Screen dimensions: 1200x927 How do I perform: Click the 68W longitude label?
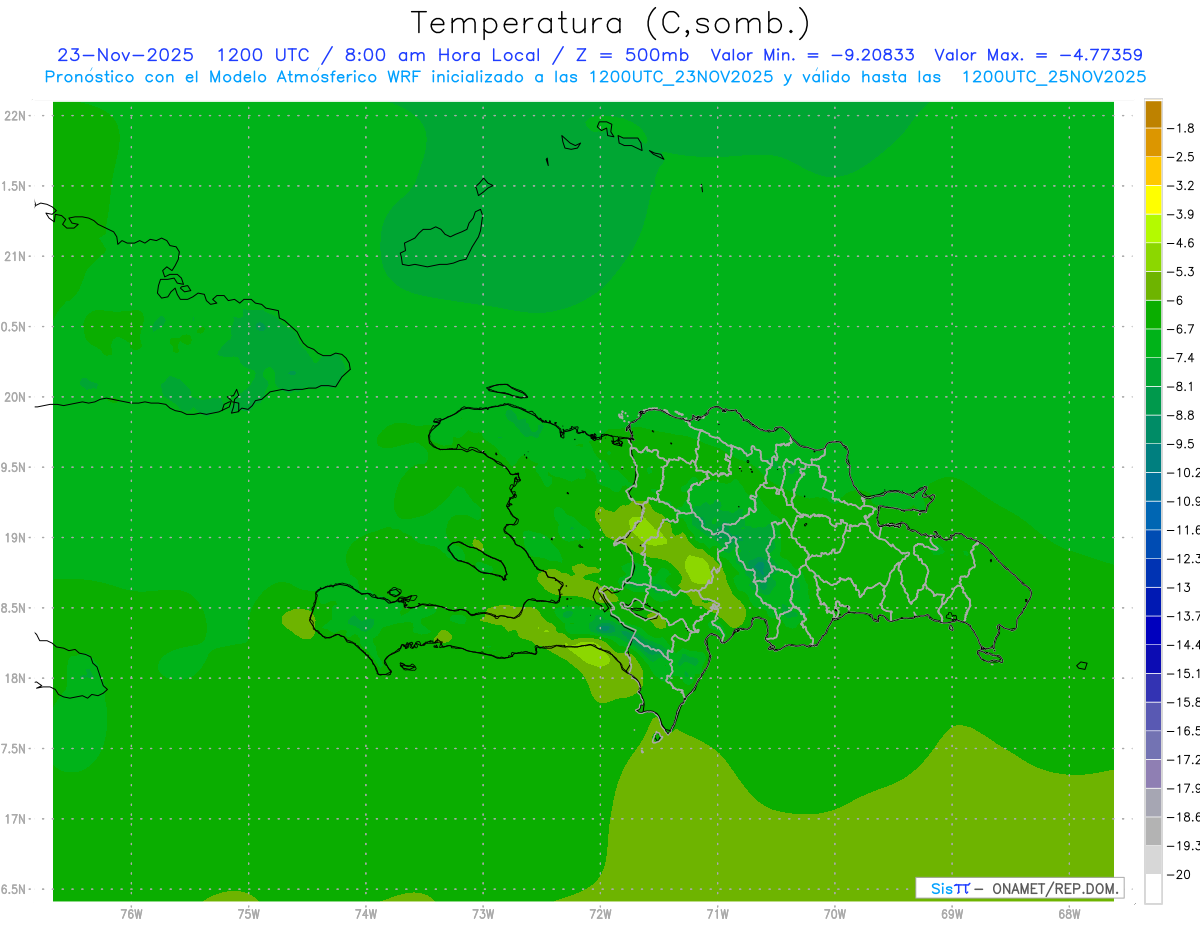point(1068,913)
